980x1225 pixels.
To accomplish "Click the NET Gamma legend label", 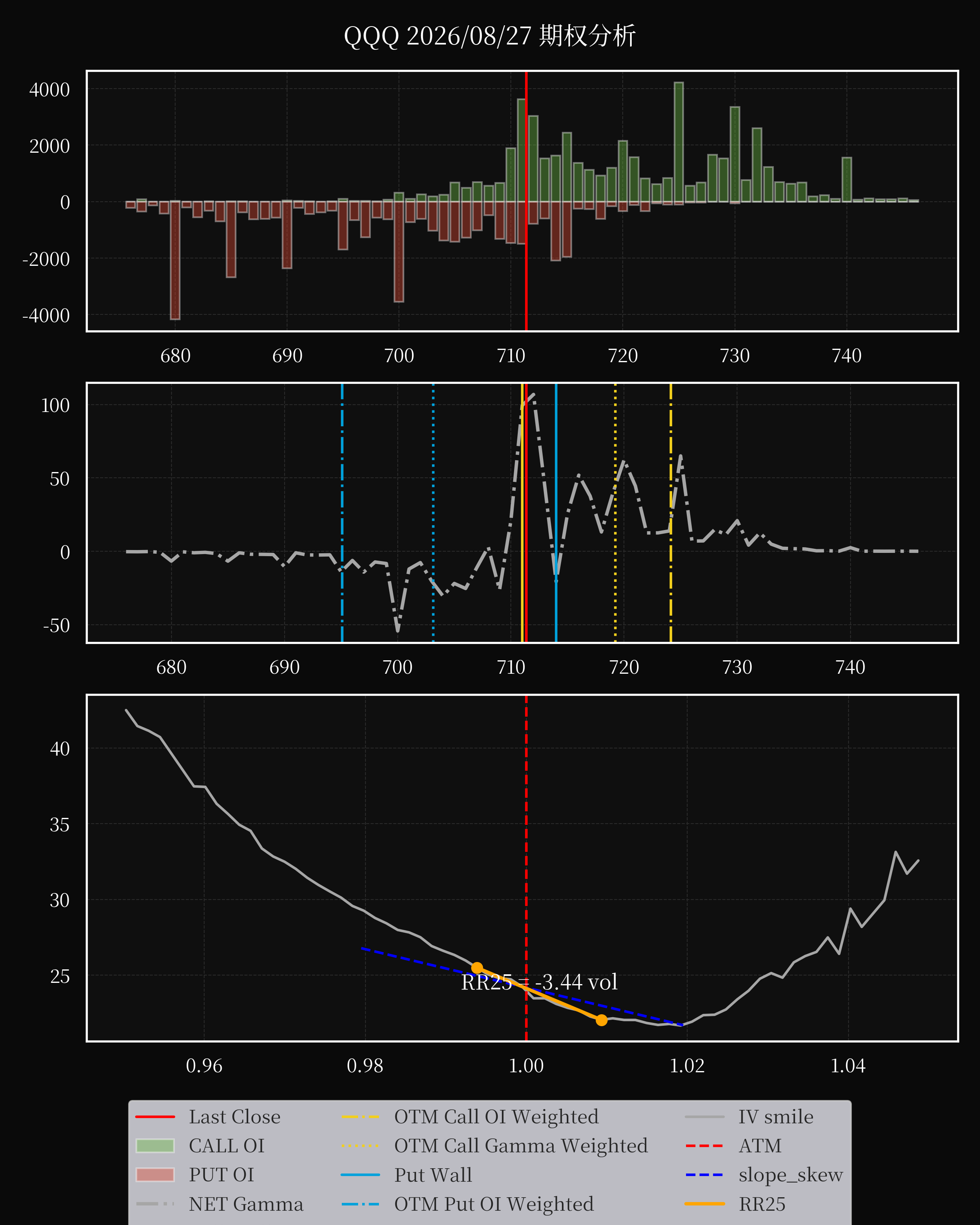I will [246, 1204].
